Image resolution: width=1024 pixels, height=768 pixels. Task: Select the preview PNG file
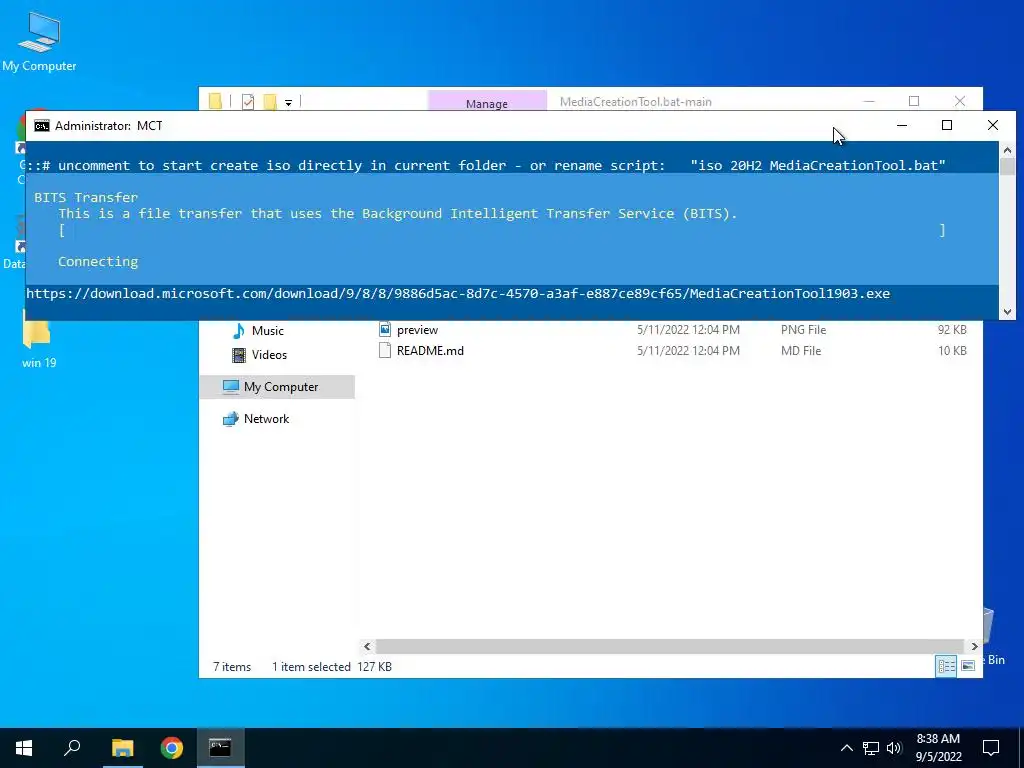click(x=417, y=330)
